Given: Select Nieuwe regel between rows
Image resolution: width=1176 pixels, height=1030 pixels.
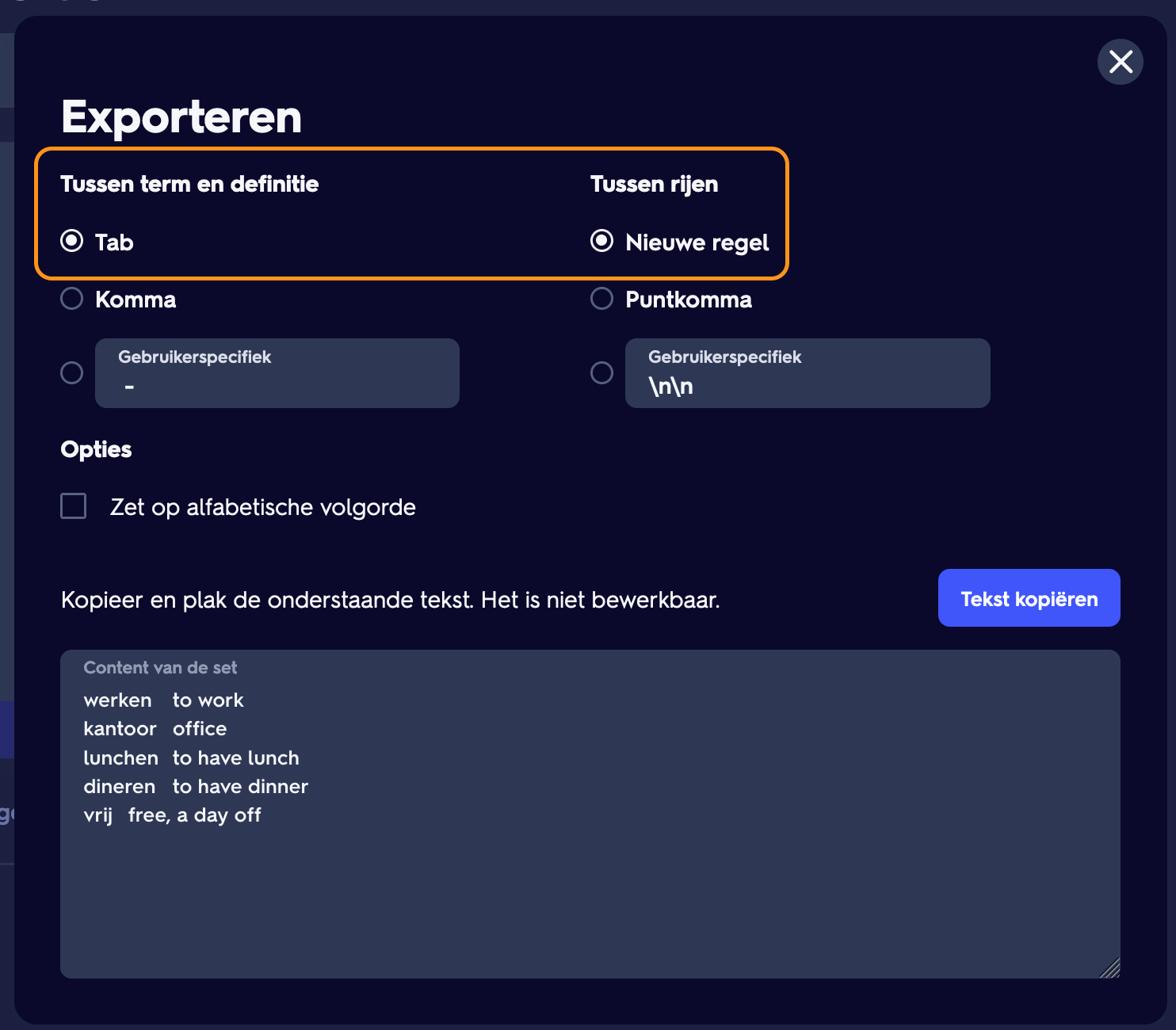Looking at the screenshot, I should [x=602, y=241].
